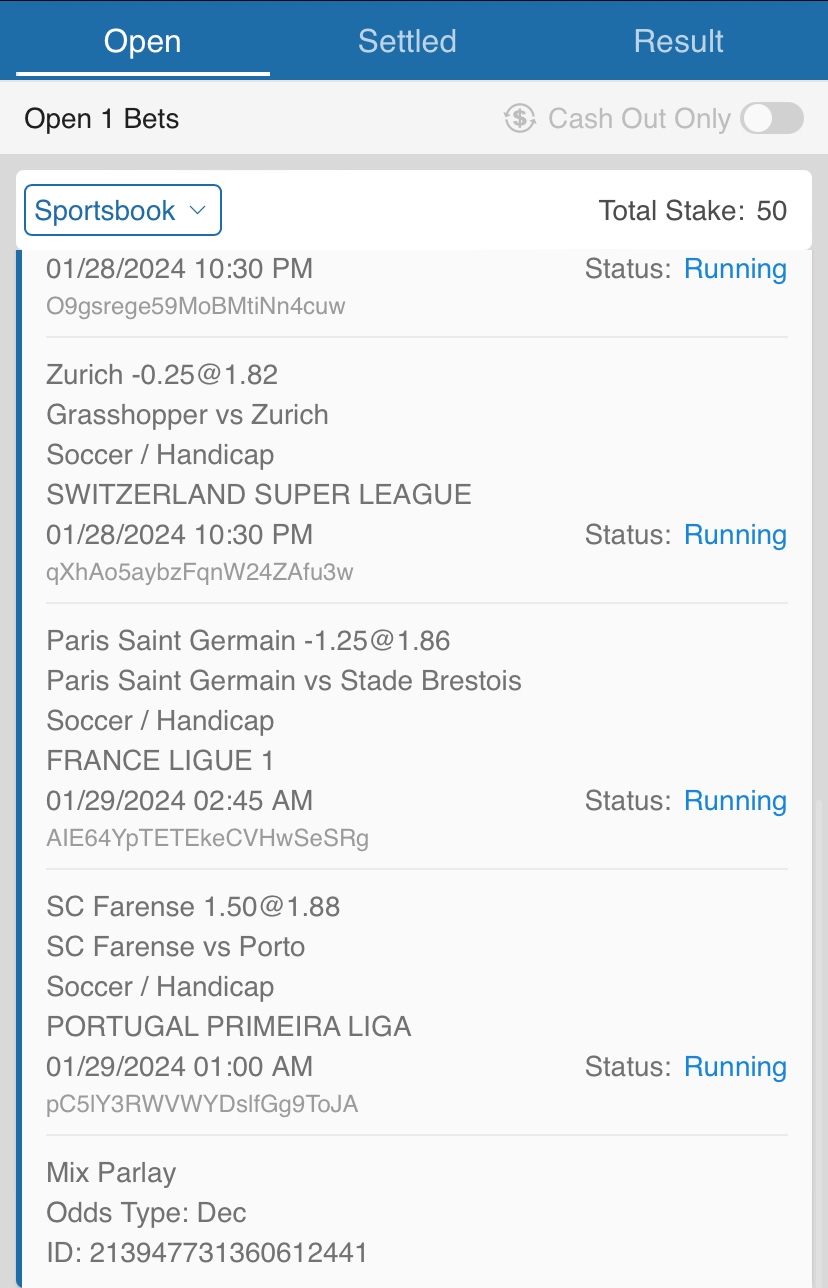Click the PORTUGAL PRIMEIRA LIGA league name

point(229,1027)
